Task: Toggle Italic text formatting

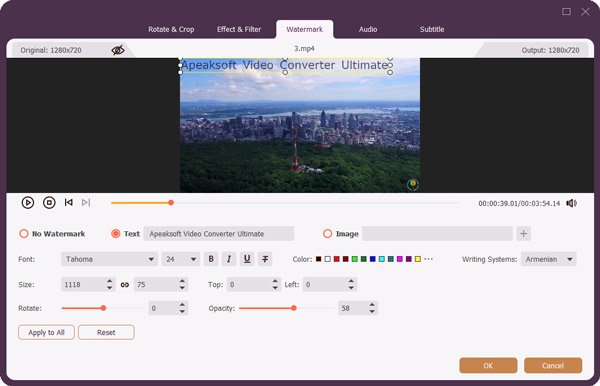Action: coord(229,259)
